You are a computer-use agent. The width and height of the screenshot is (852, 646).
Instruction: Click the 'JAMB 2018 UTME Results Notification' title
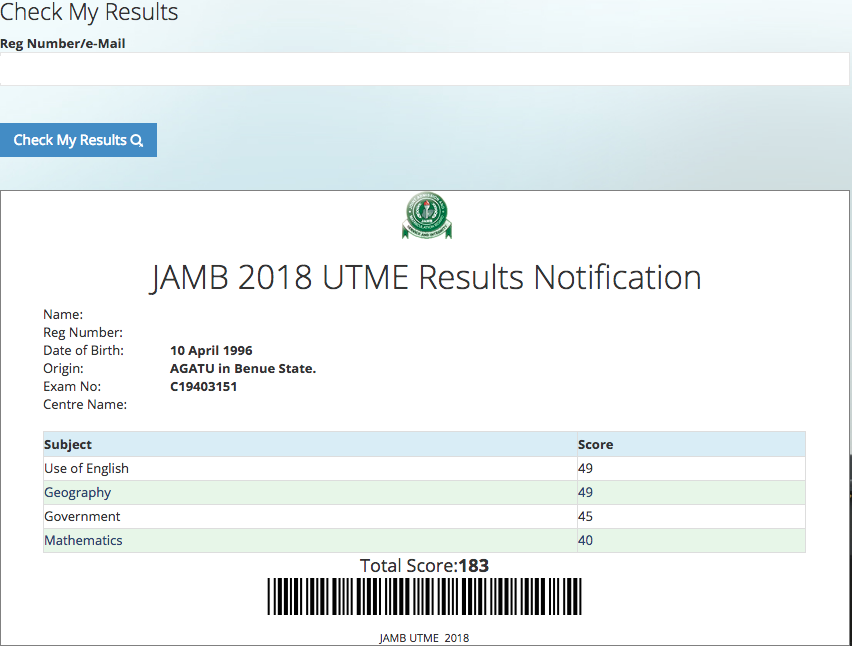coord(425,278)
